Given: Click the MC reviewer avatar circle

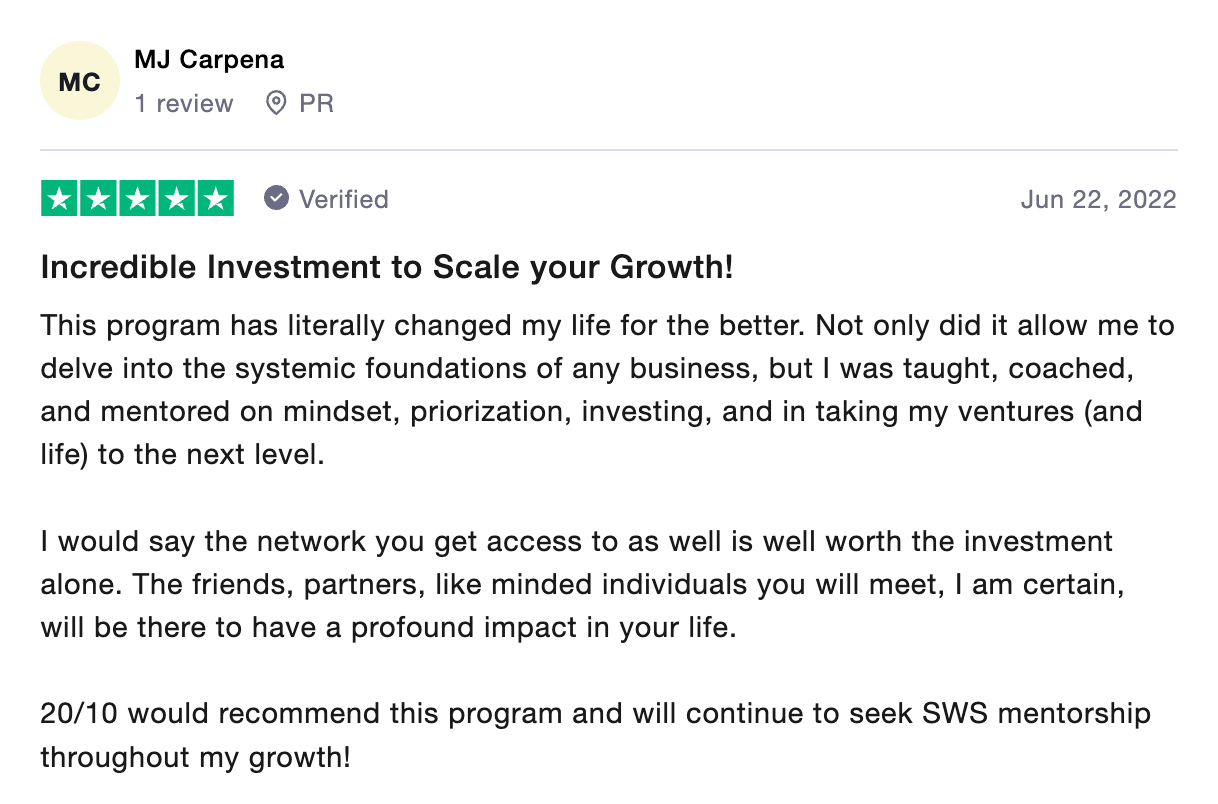Looking at the screenshot, I should [x=79, y=81].
